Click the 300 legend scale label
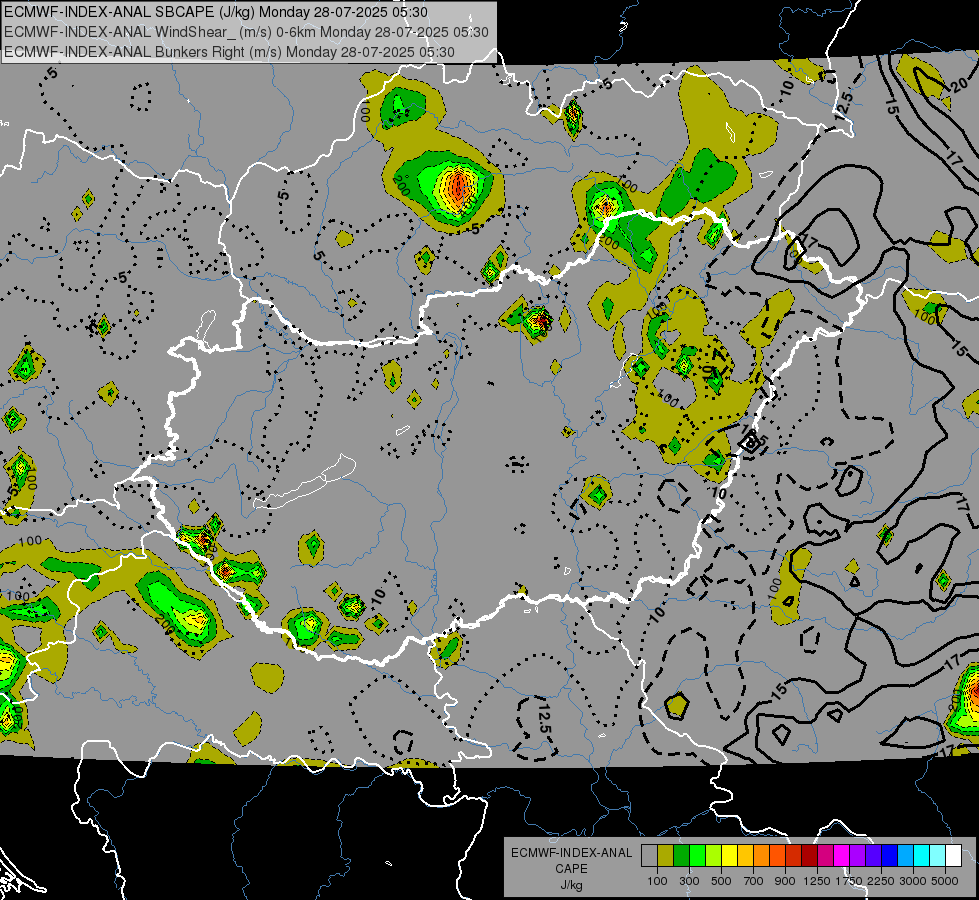 click(x=689, y=881)
